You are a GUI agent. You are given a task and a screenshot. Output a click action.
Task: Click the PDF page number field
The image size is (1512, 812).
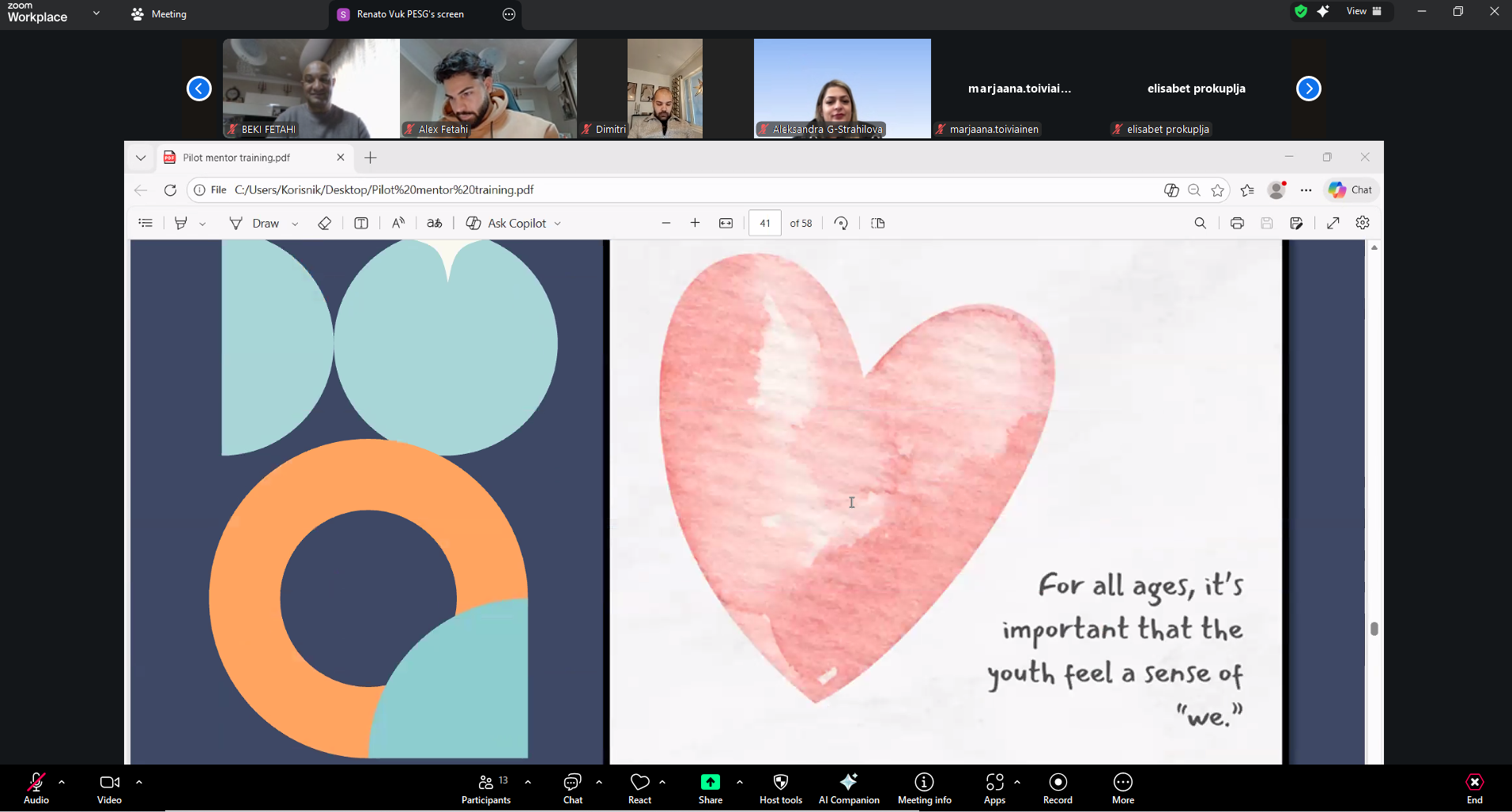764,223
